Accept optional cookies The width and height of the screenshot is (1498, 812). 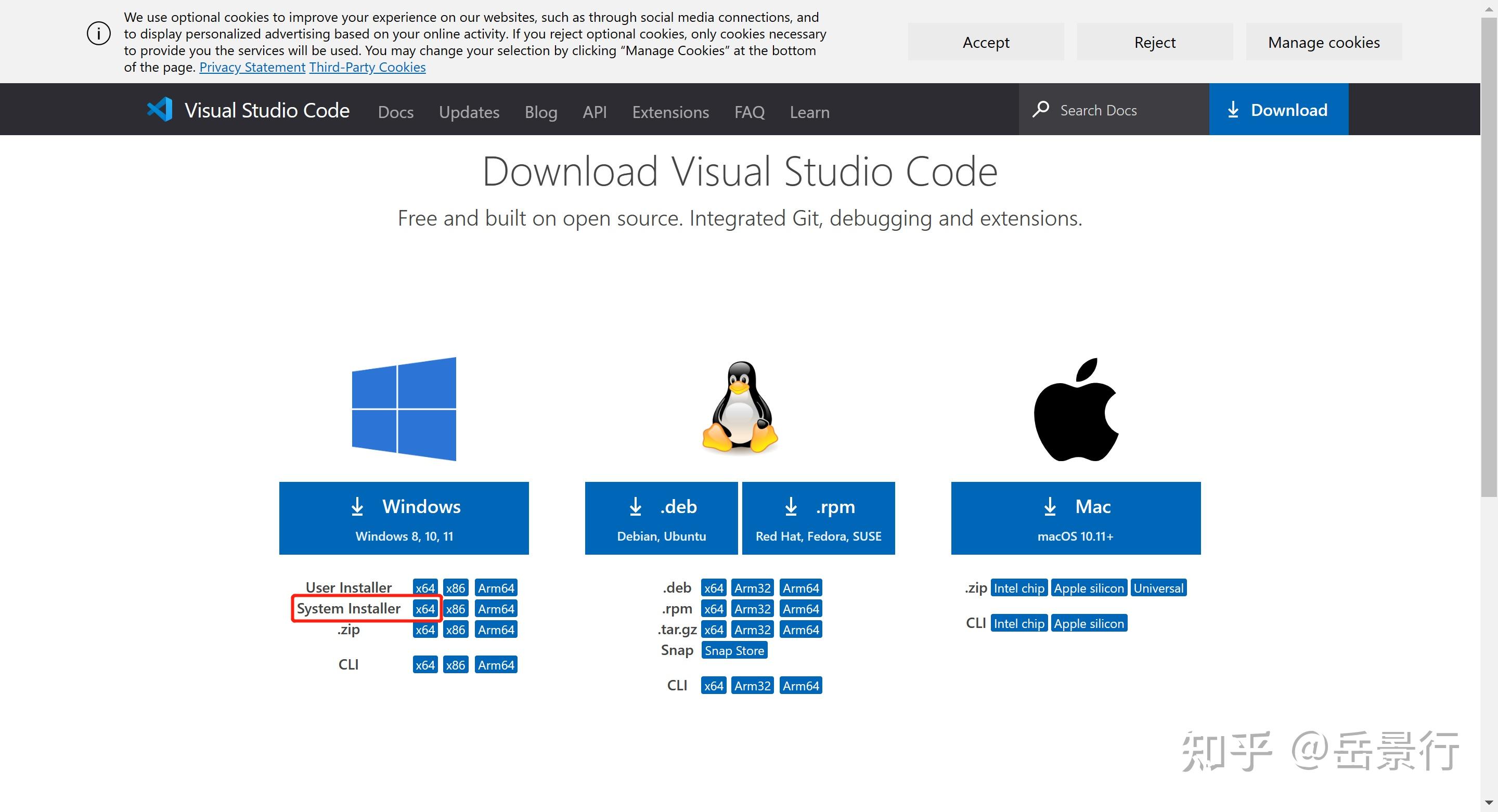coord(986,42)
